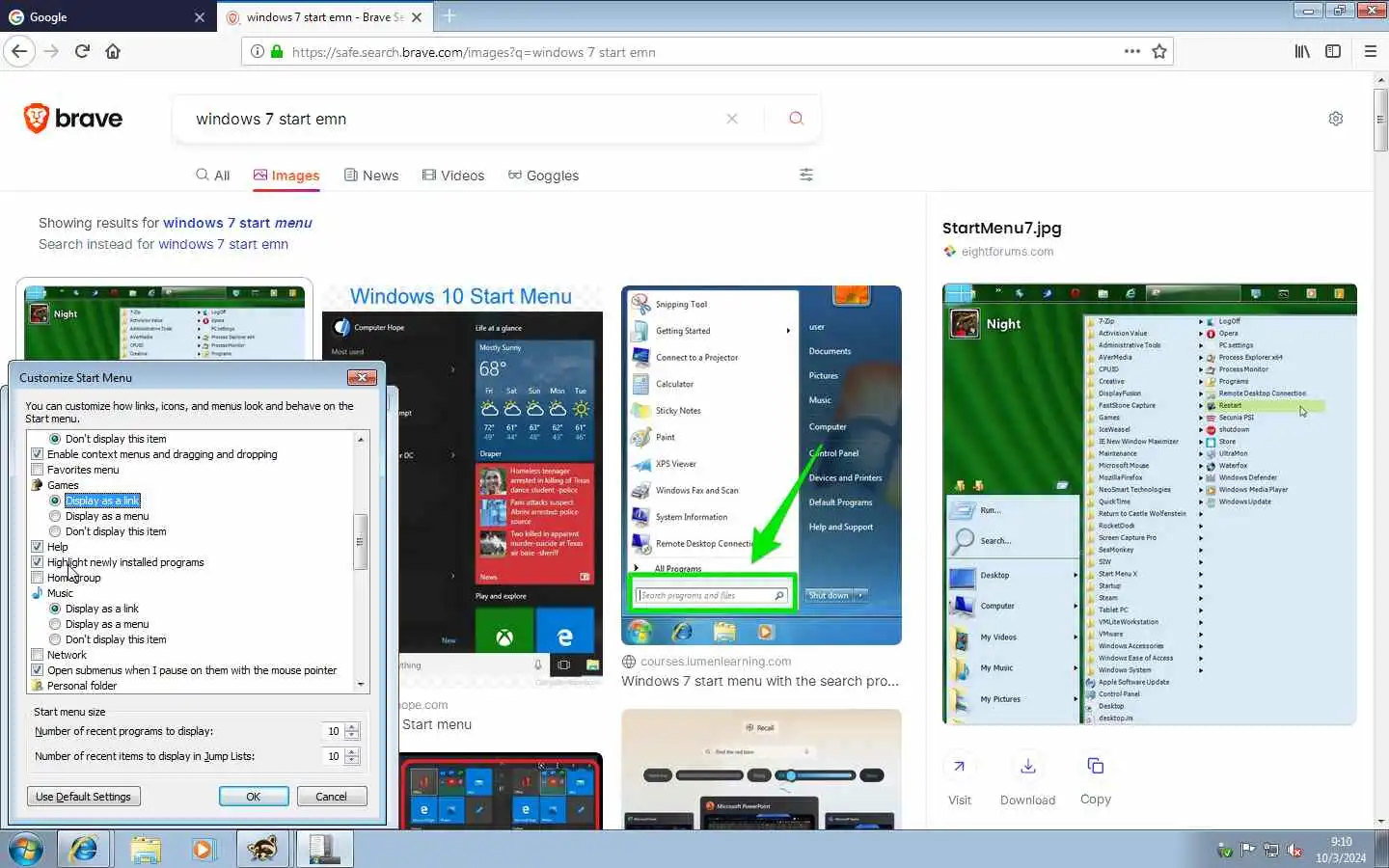Open the courses.lumenlearning.com image result
Viewport: 1389px width, 868px height.
[x=761, y=465]
